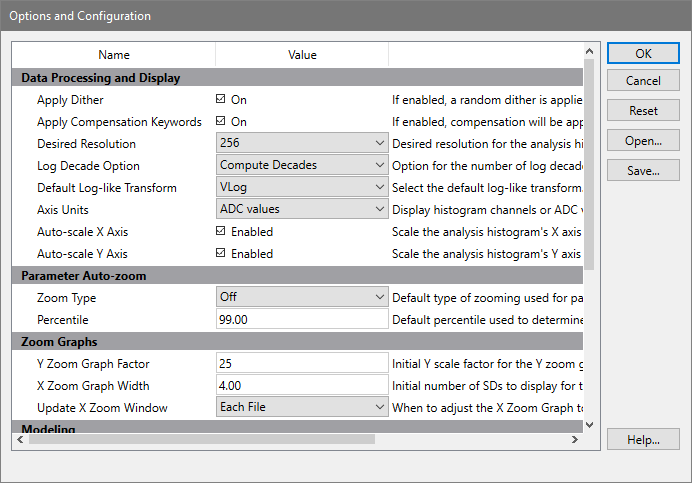Image resolution: width=692 pixels, height=483 pixels.
Task: Click the X Zoom Graph Width field
Action: coord(302,385)
